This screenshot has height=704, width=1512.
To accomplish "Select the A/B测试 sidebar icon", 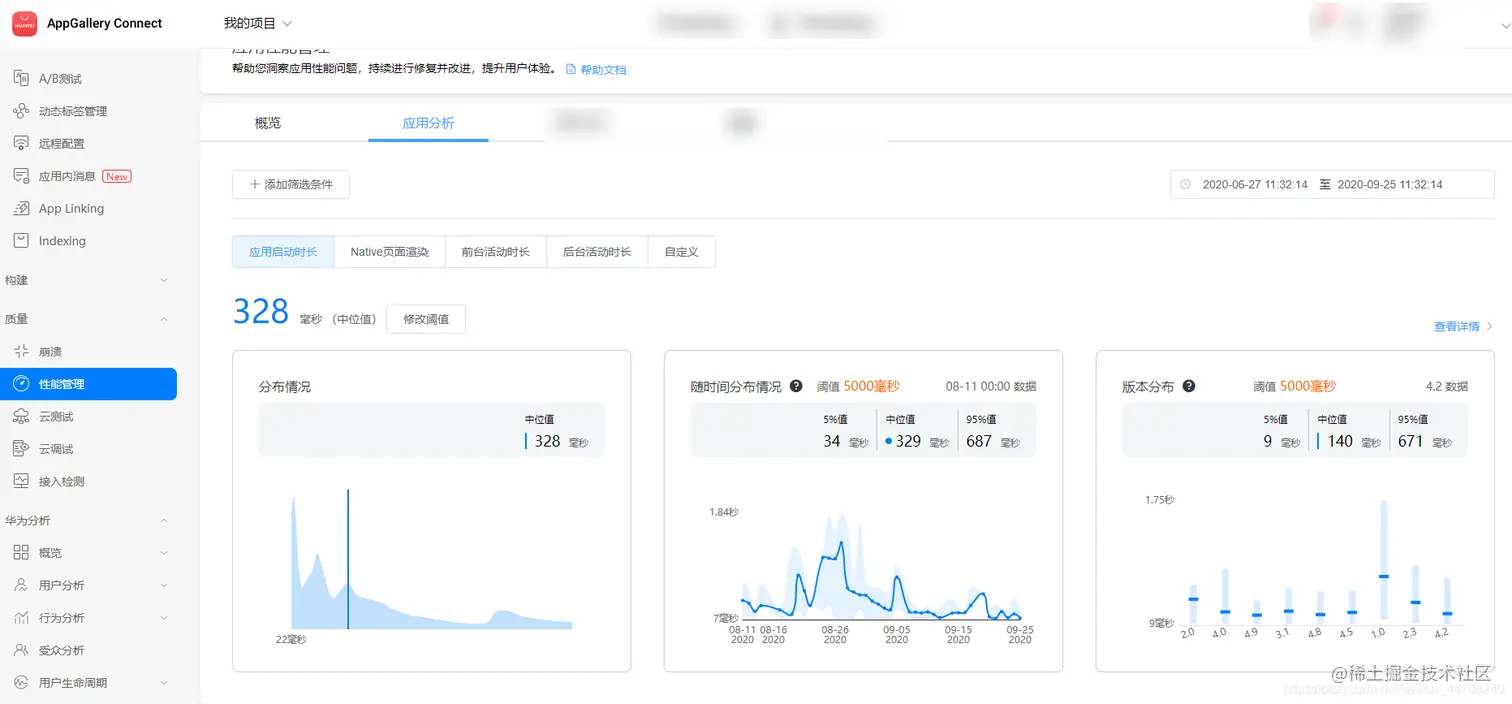I will pos(22,78).
